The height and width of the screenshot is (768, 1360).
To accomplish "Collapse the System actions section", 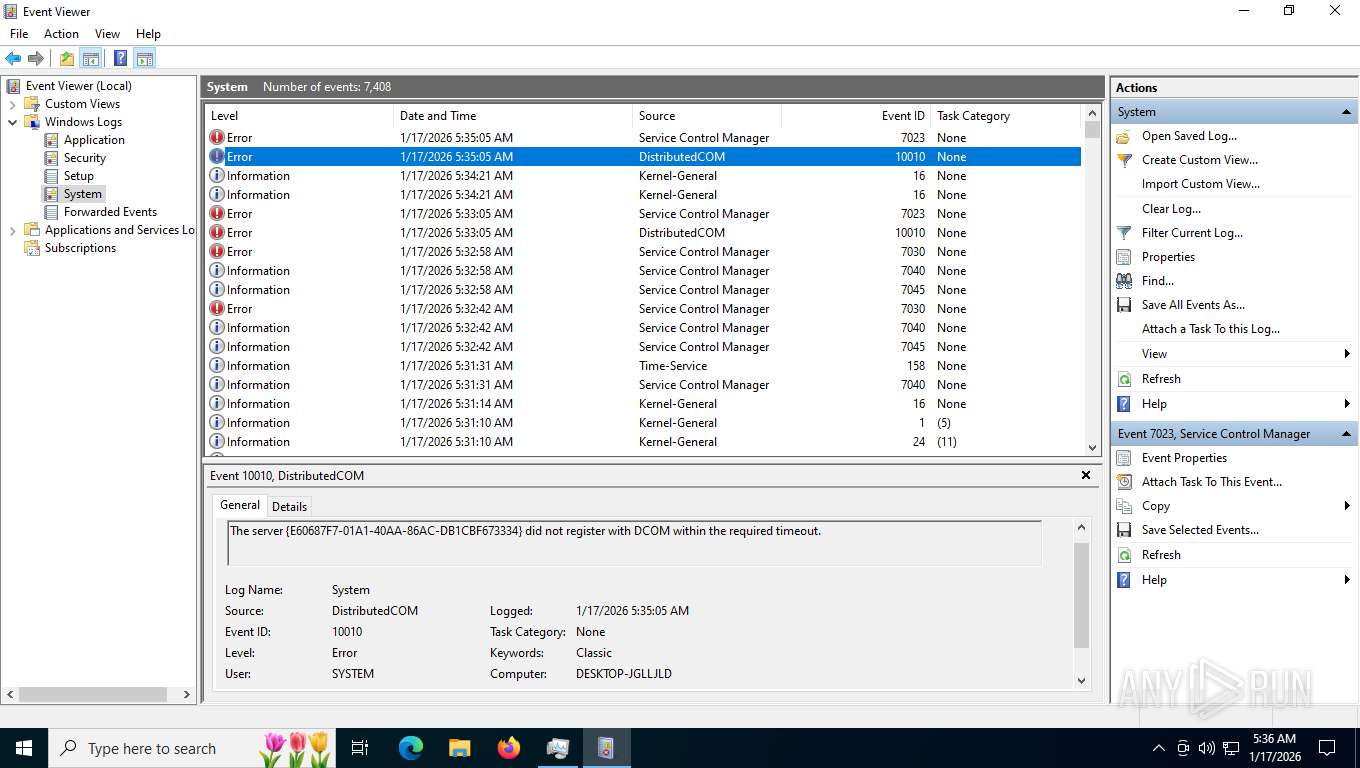I will (1346, 112).
